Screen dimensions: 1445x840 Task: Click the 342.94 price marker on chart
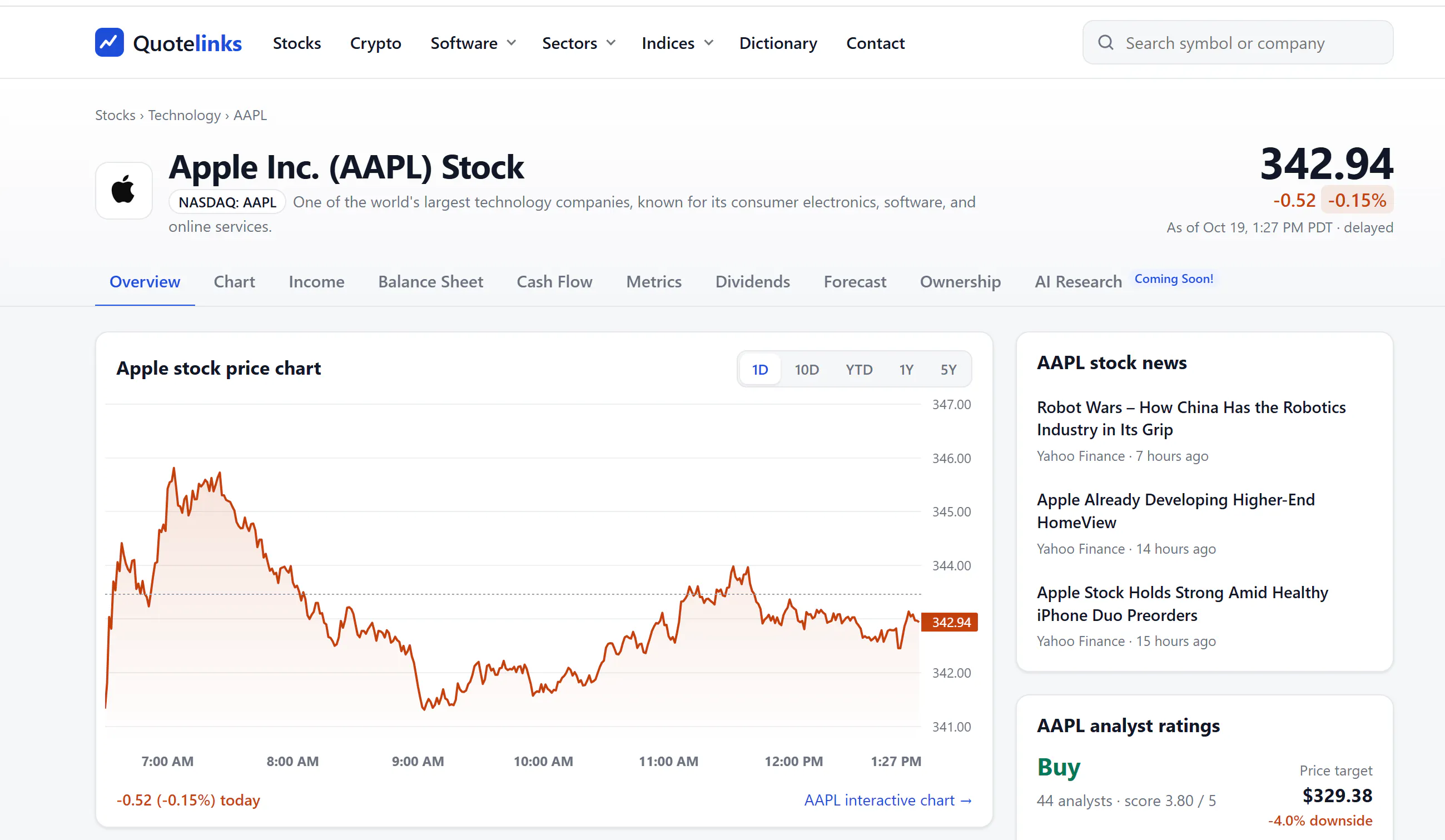click(x=950, y=622)
